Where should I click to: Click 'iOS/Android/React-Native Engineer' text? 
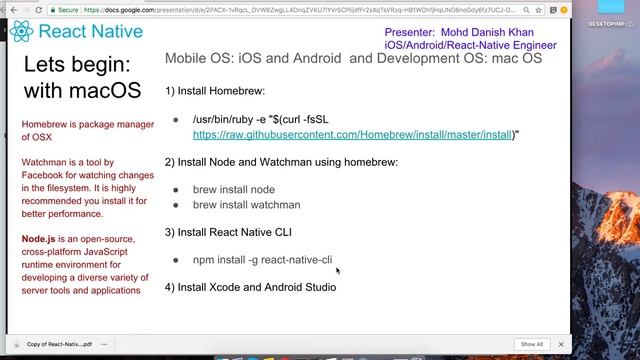(470, 45)
